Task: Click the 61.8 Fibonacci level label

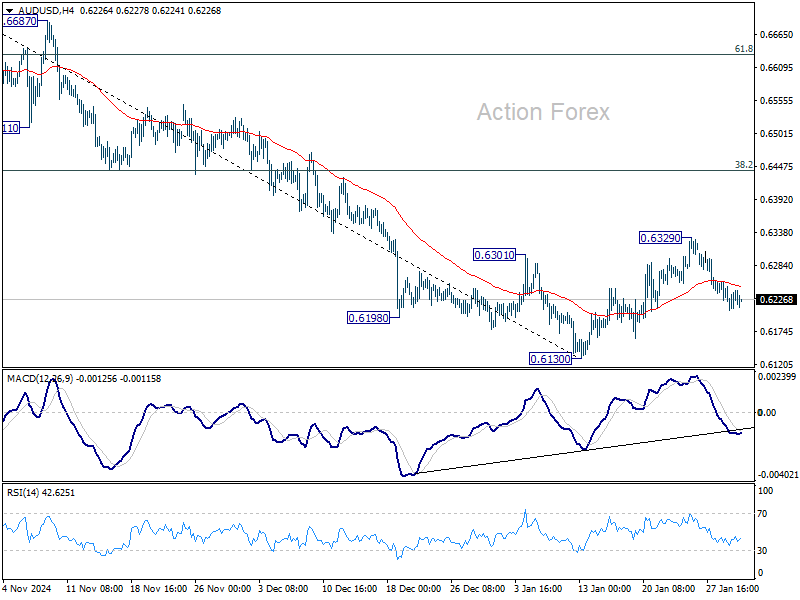Action: pos(743,48)
